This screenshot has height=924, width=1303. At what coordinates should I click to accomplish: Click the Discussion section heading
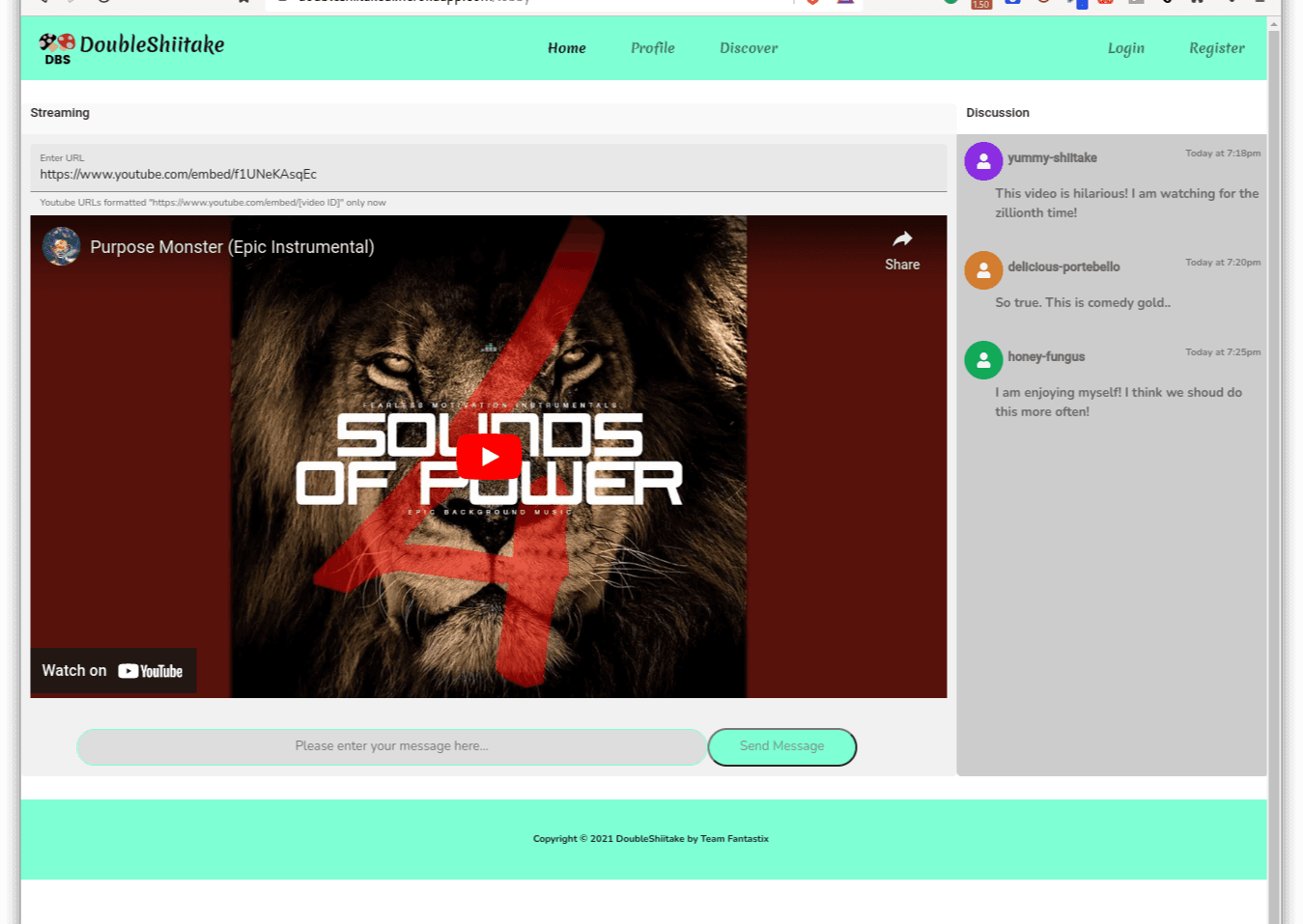click(x=998, y=113)
